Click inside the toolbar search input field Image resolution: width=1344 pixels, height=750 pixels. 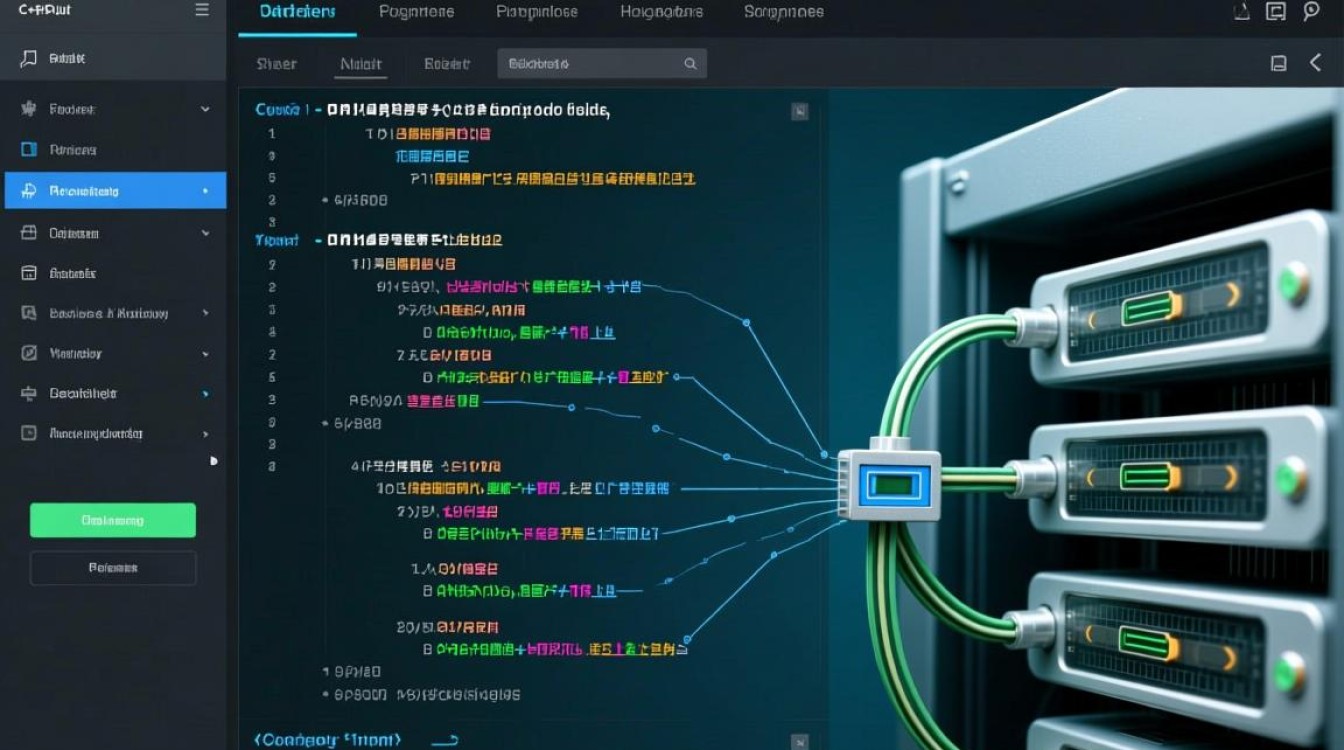click(x=590, y=64)
